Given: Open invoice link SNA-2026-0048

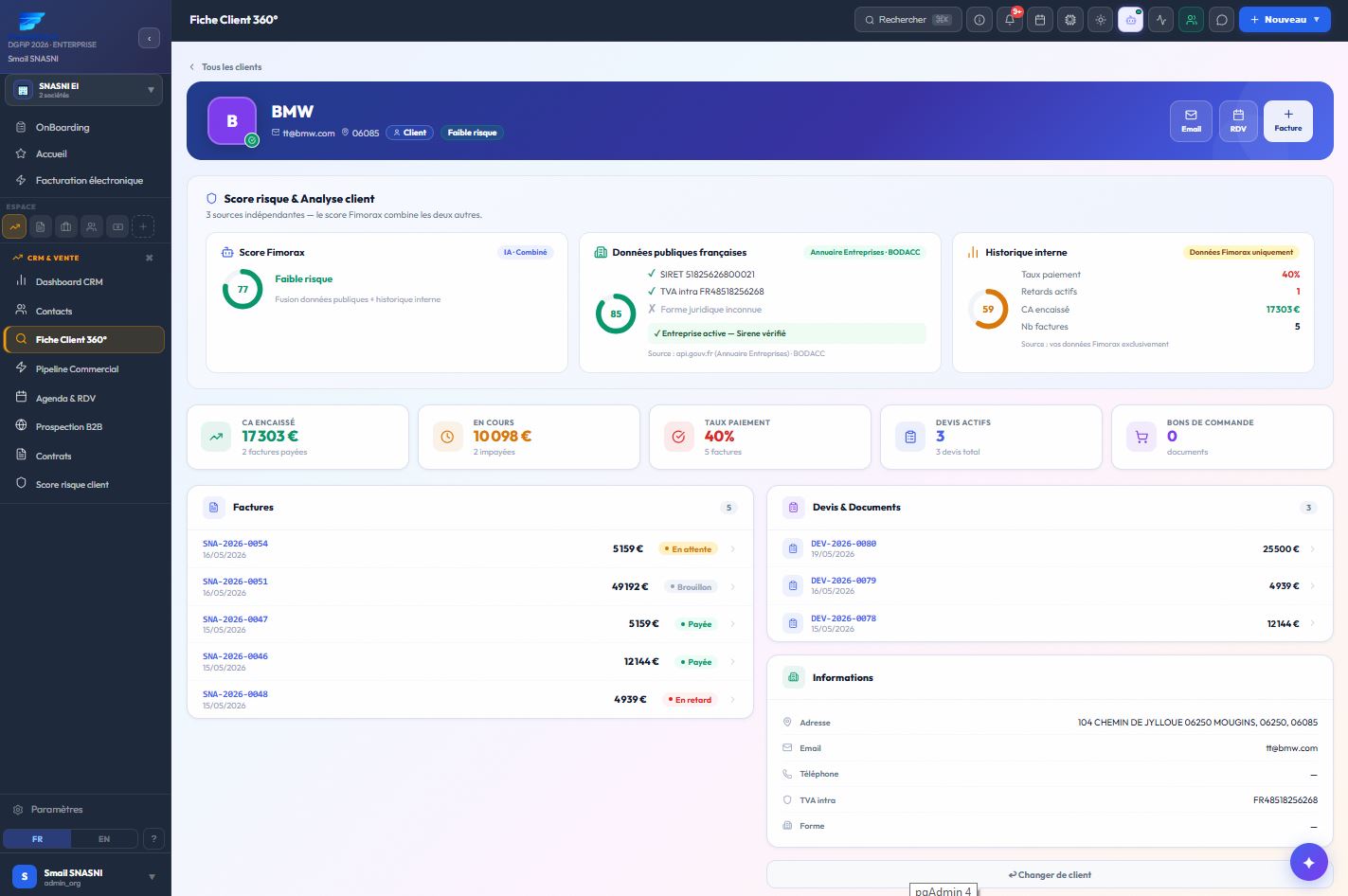Looking at the screenshot, I should [235, 694].
